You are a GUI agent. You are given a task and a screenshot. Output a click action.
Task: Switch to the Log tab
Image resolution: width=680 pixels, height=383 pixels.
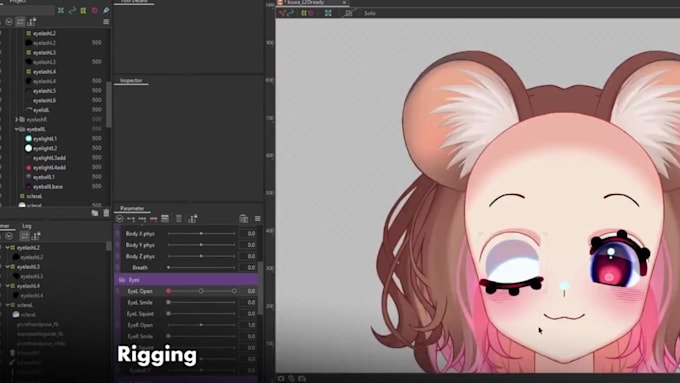pyautogui.click(x=27, y=226)
